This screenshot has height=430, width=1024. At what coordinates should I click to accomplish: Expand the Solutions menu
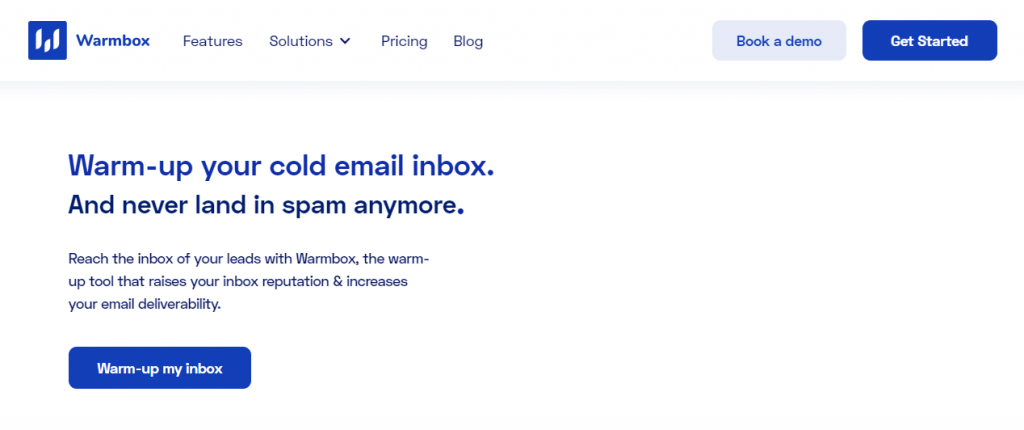pos(310,41)
